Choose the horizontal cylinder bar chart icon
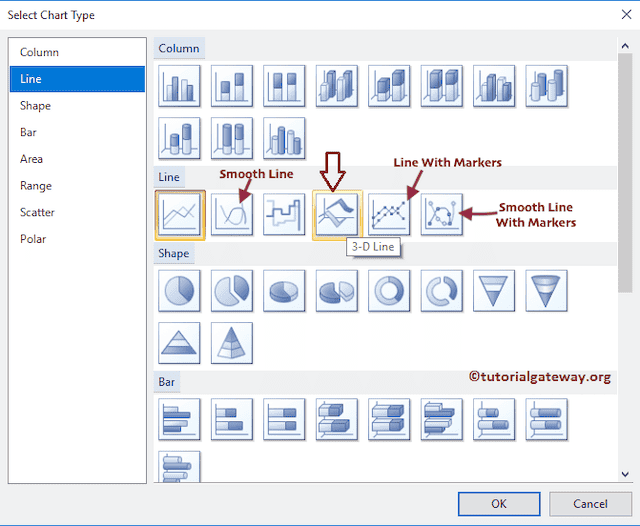The width and height of the screenshot is (640, 526). pyautogui.click(x=494, y=419)
